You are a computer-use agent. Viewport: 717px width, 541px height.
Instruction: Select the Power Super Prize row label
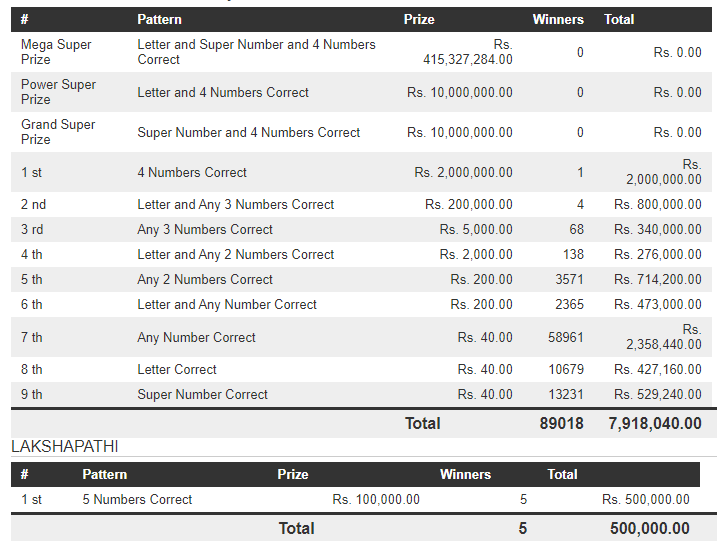click(58, 92)
